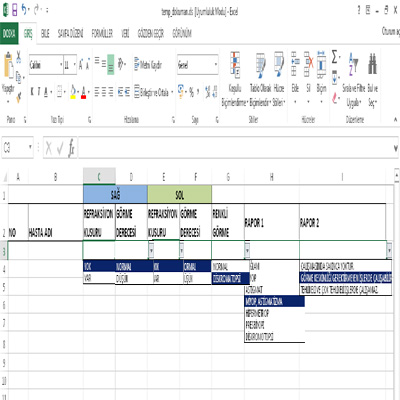400x400 pixels.
Task: Toggle Wrap Text (Metni Kaydır)
Action: 148,64
